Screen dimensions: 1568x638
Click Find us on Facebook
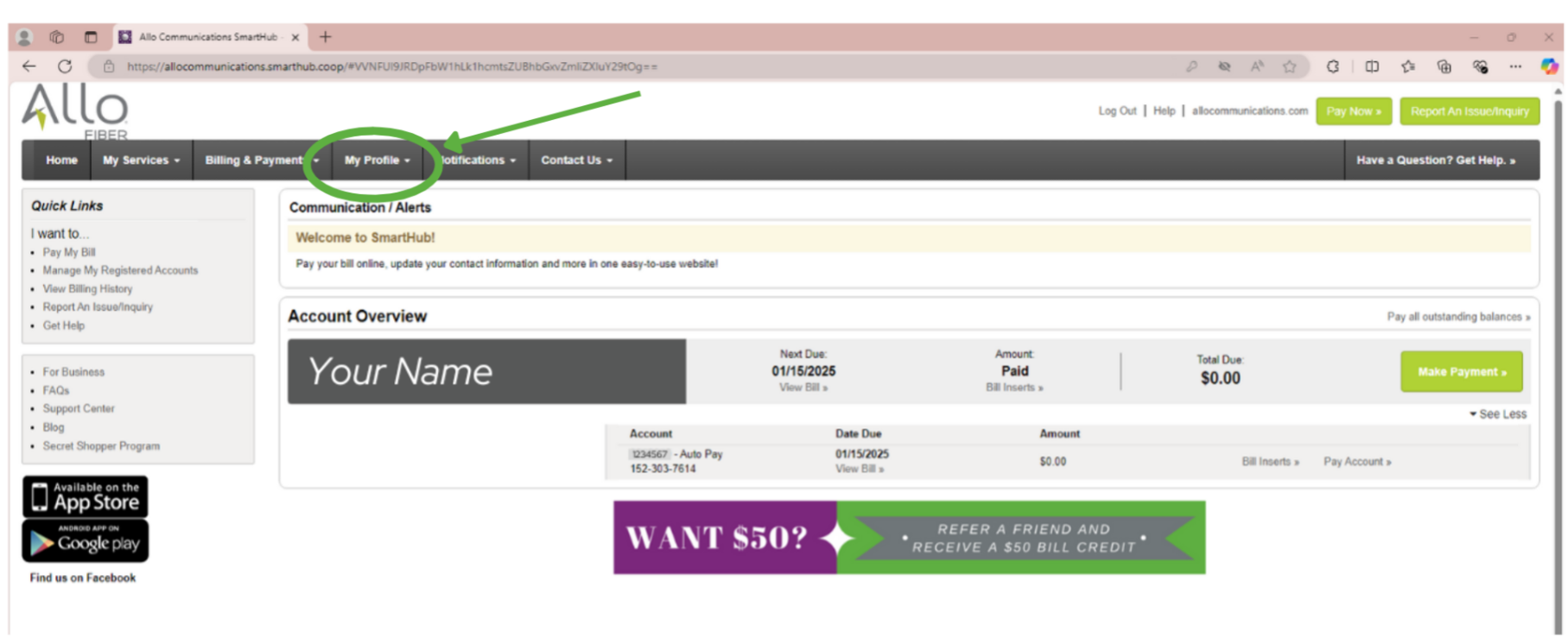tap(83, 578)
